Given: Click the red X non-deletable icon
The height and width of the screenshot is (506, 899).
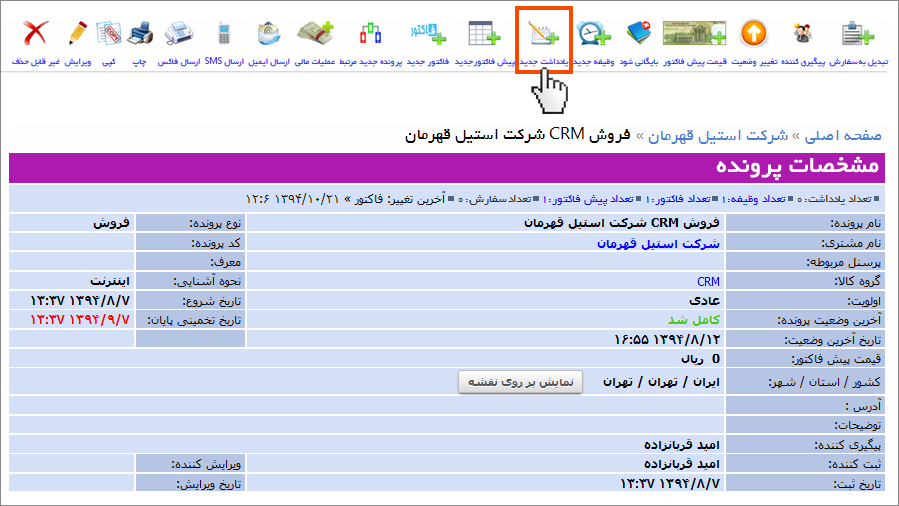Looking at the screenshot, I should pyautogui.click(x=35, y=33).
